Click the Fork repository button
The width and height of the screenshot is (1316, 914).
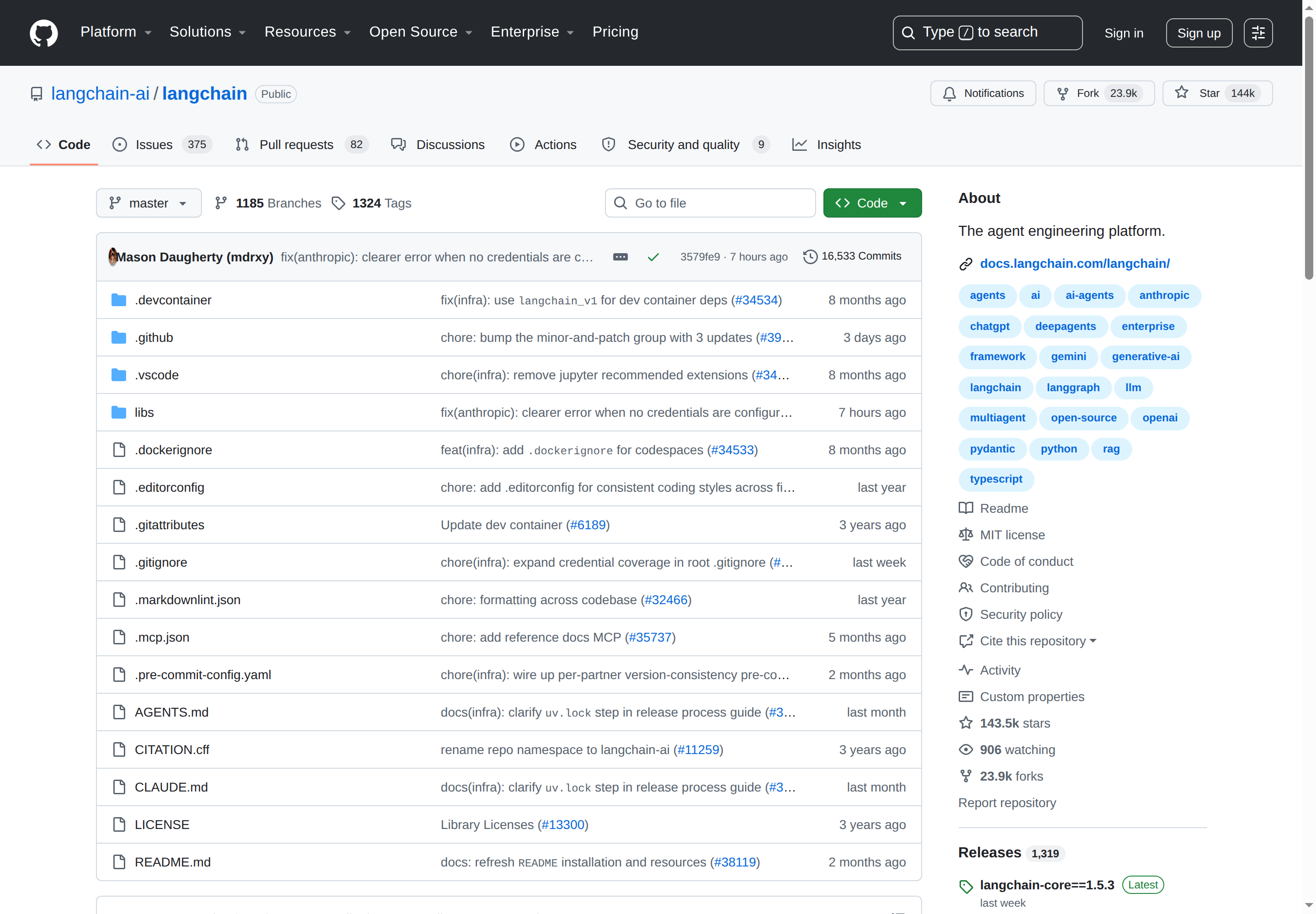click(x=1098, y=93)
